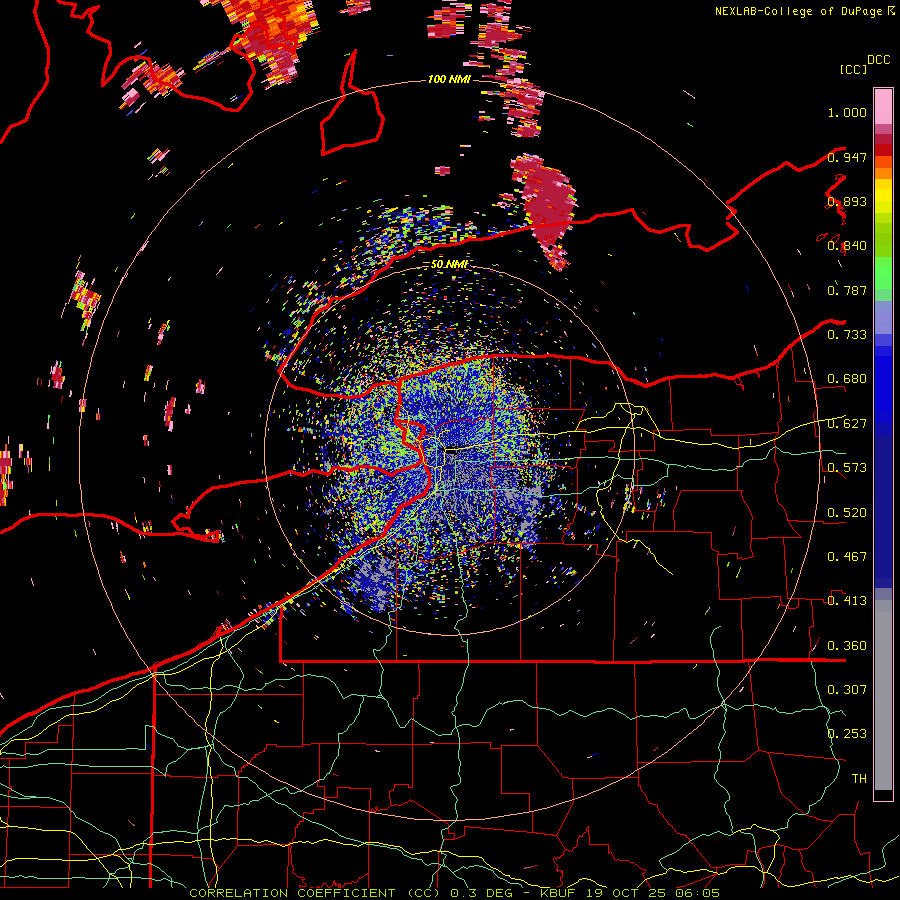
Task: Pick the yellow segment of the color bar
Action: [x=883, y=196]
